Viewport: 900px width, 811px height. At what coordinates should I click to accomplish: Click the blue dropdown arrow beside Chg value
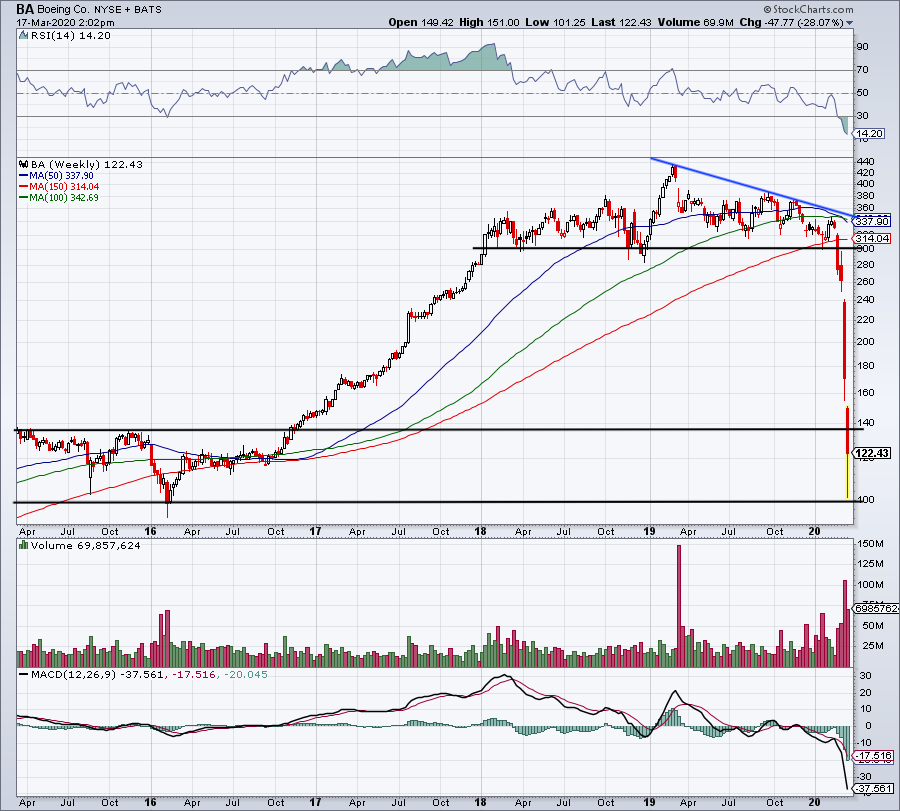(849, 23)
